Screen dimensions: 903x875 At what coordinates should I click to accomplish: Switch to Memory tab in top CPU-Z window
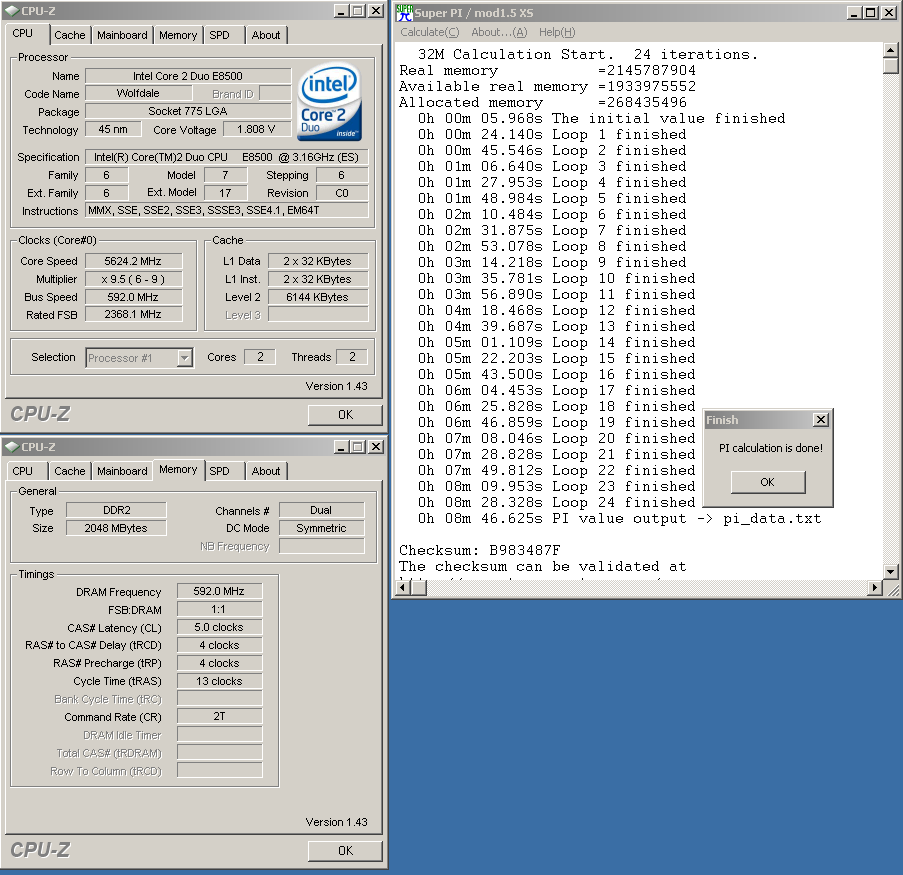click(178, 35)
